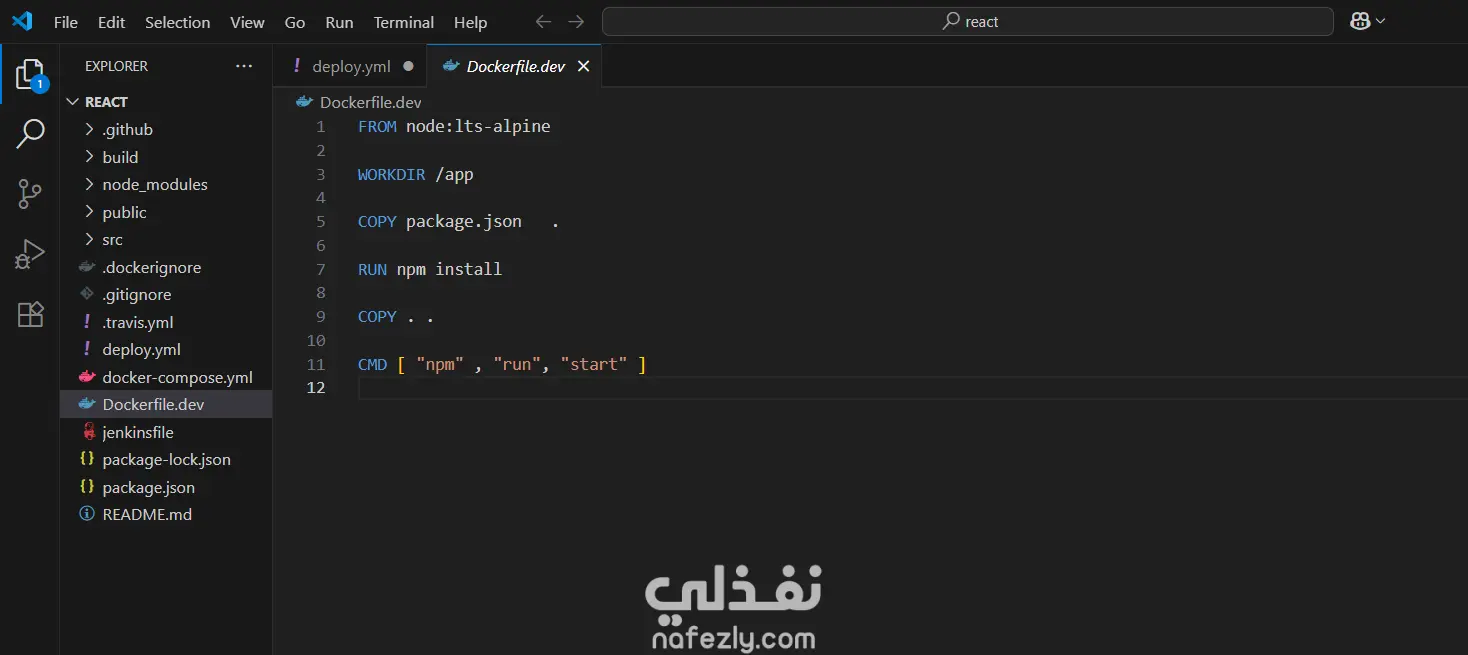1468x655 pixels.
Task: Open the Search view icon
Action: pos(29,133)
